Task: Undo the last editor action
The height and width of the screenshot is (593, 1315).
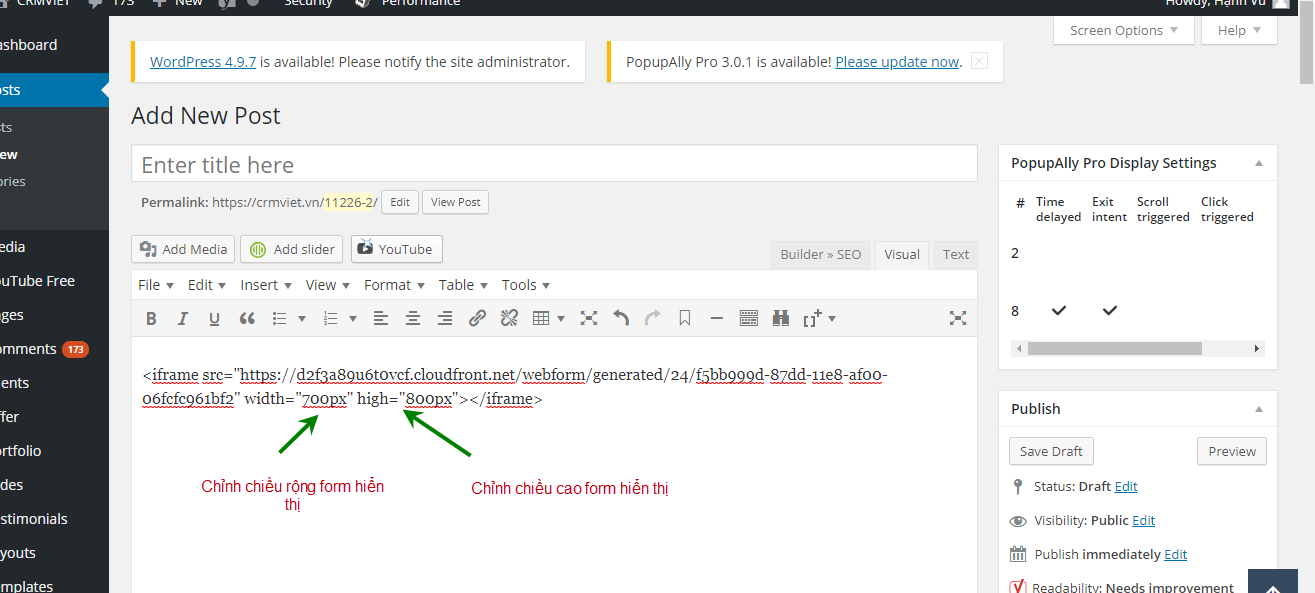Action: 621,319
